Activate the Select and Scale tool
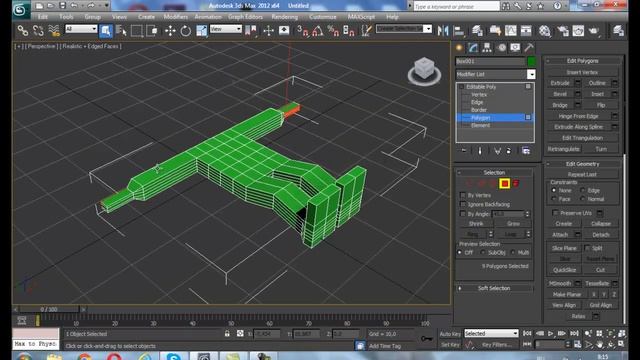Screen dimensions: 640x360 pyautogui.click(x=201, y=31)
